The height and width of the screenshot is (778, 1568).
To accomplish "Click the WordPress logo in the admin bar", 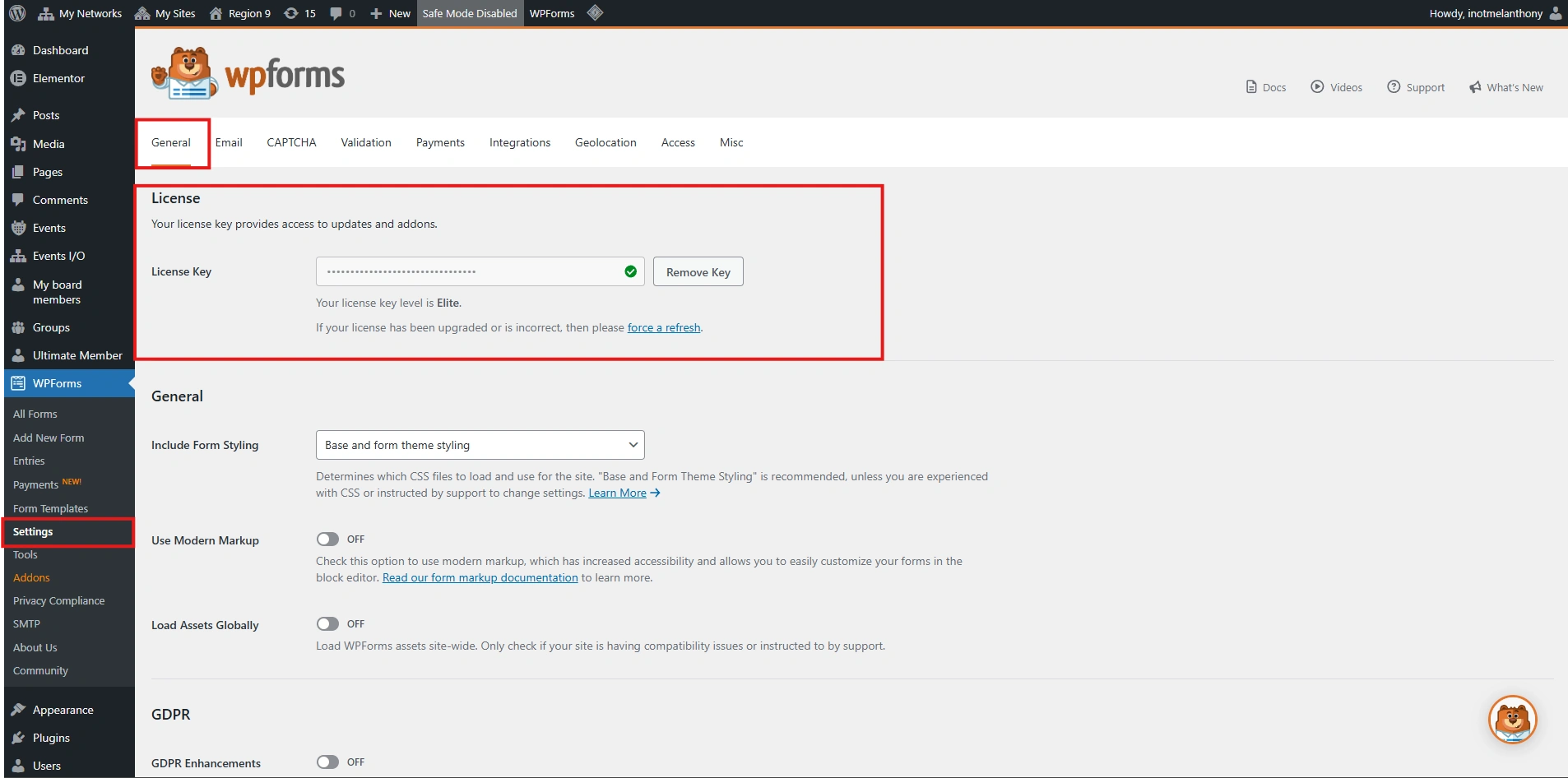I will [17, 13].
